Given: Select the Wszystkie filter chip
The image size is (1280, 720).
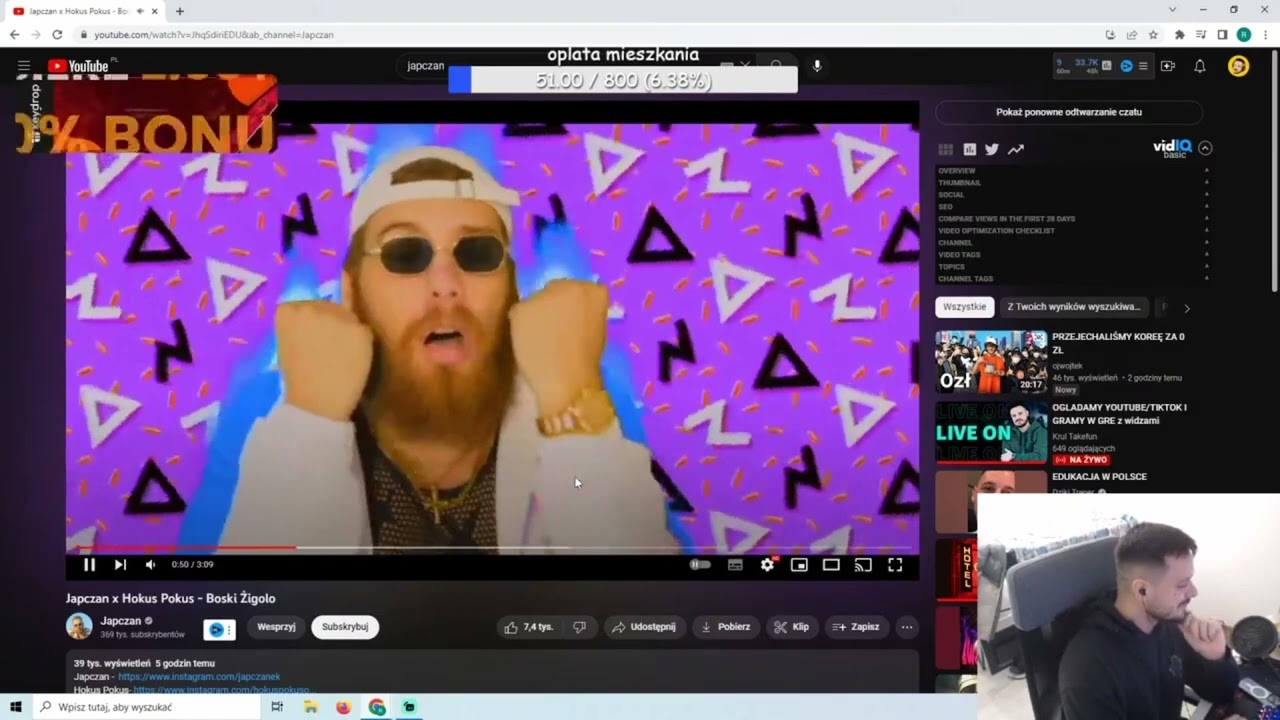Looking at the screenshot, I should click(x=965, y=307).
